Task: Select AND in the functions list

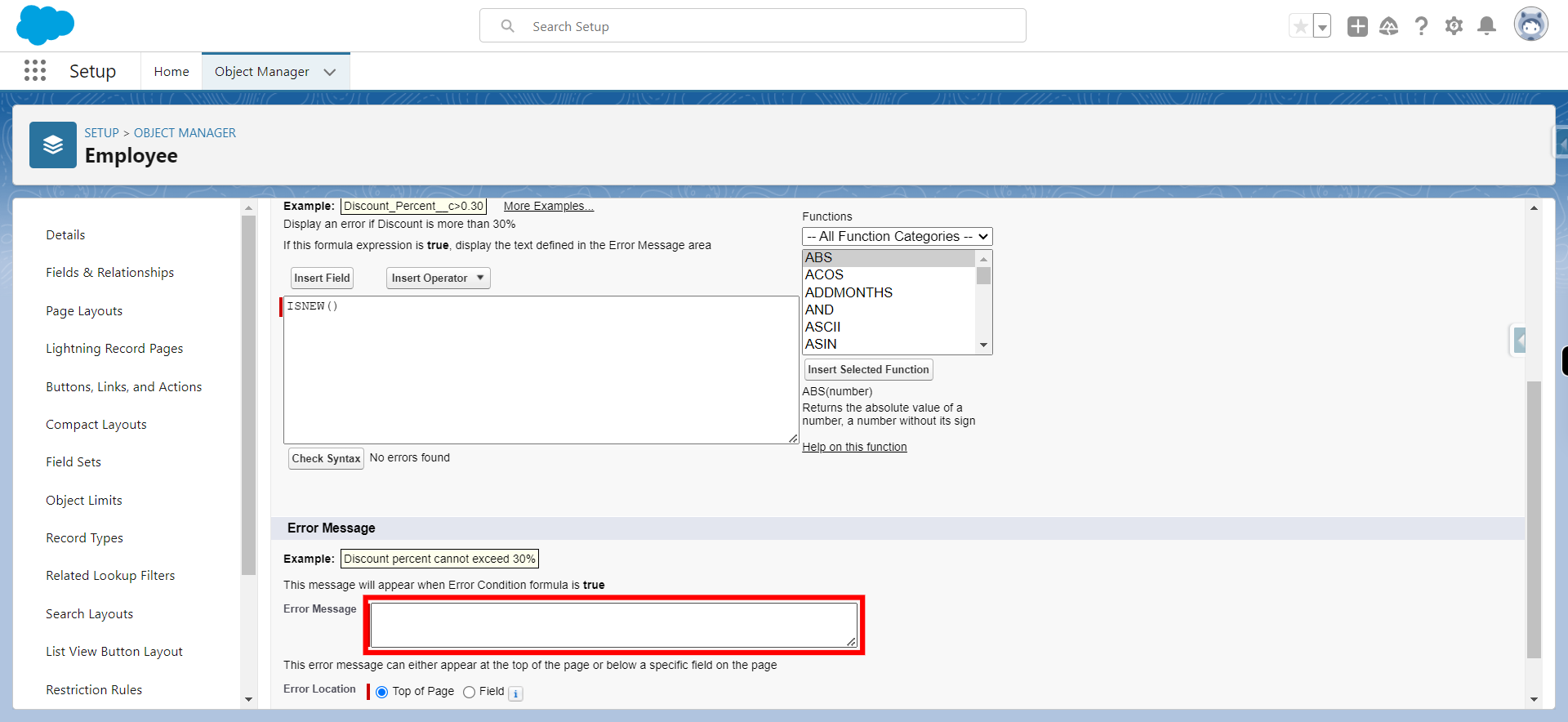Action: 889,310
